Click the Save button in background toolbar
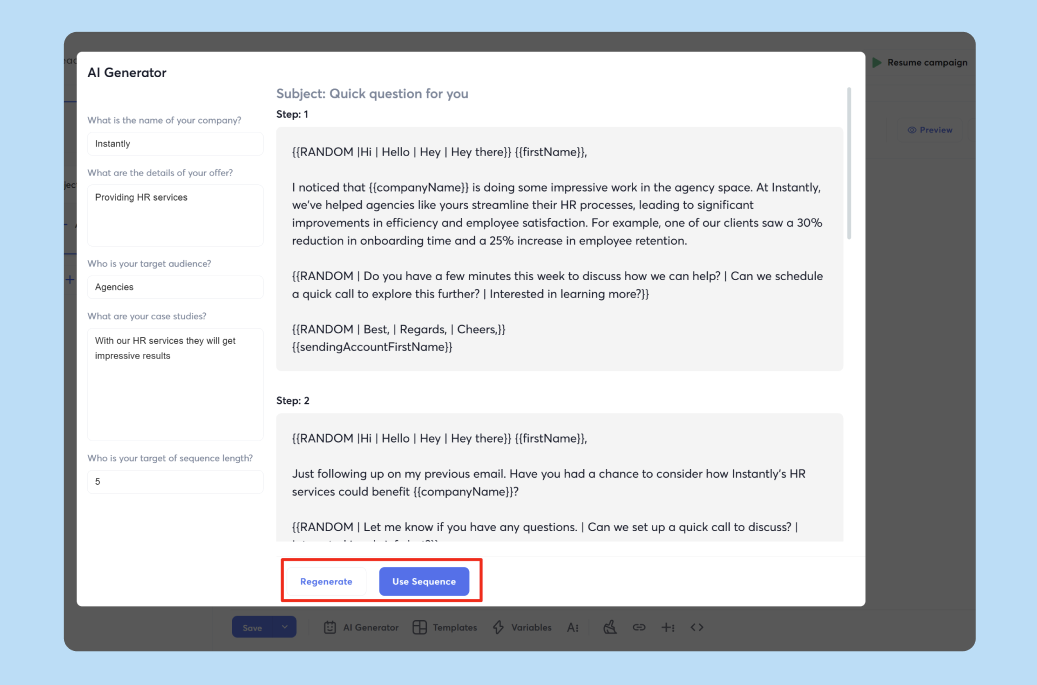Screen dimensions: 1037x685 [x=252, y=627]
